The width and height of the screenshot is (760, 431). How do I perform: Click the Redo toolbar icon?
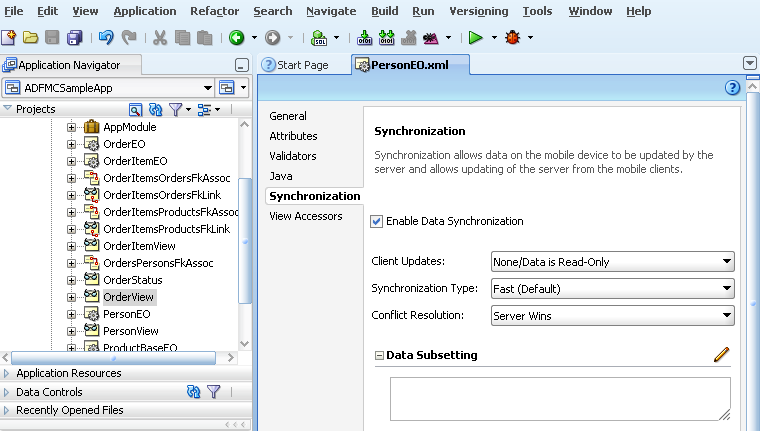tap(129, 37)
